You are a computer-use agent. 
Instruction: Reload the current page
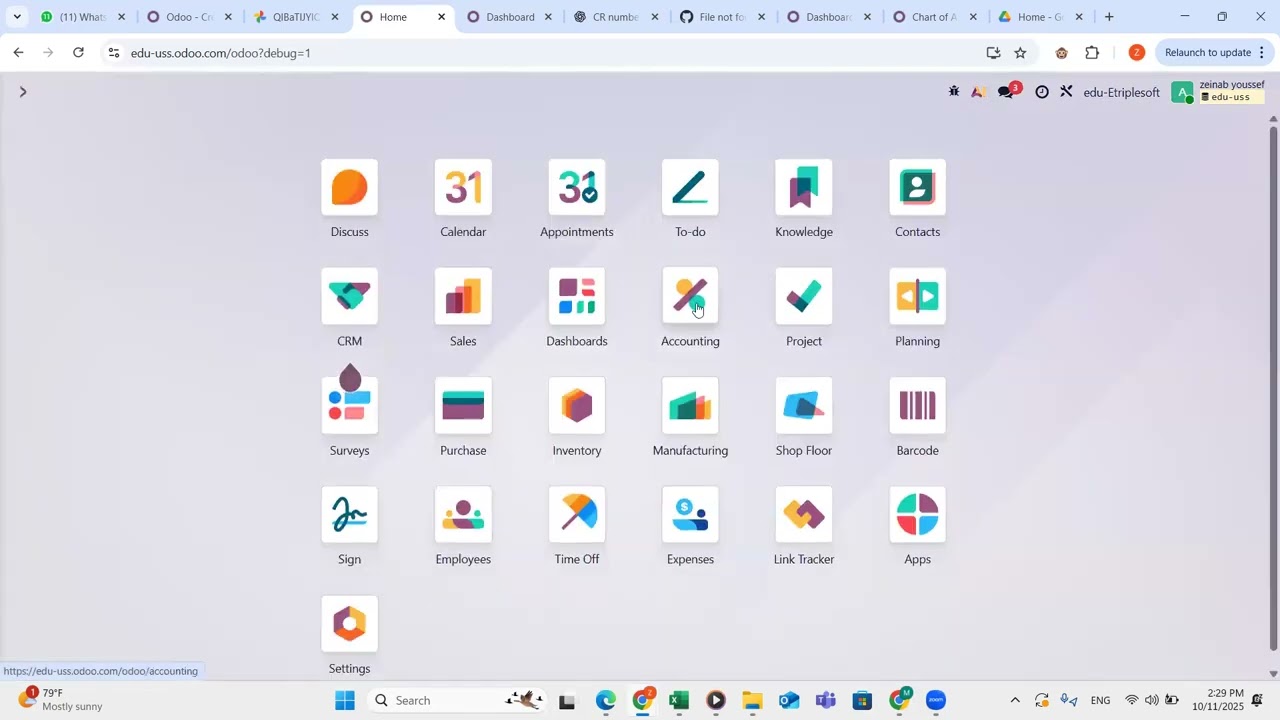point(78,52)
